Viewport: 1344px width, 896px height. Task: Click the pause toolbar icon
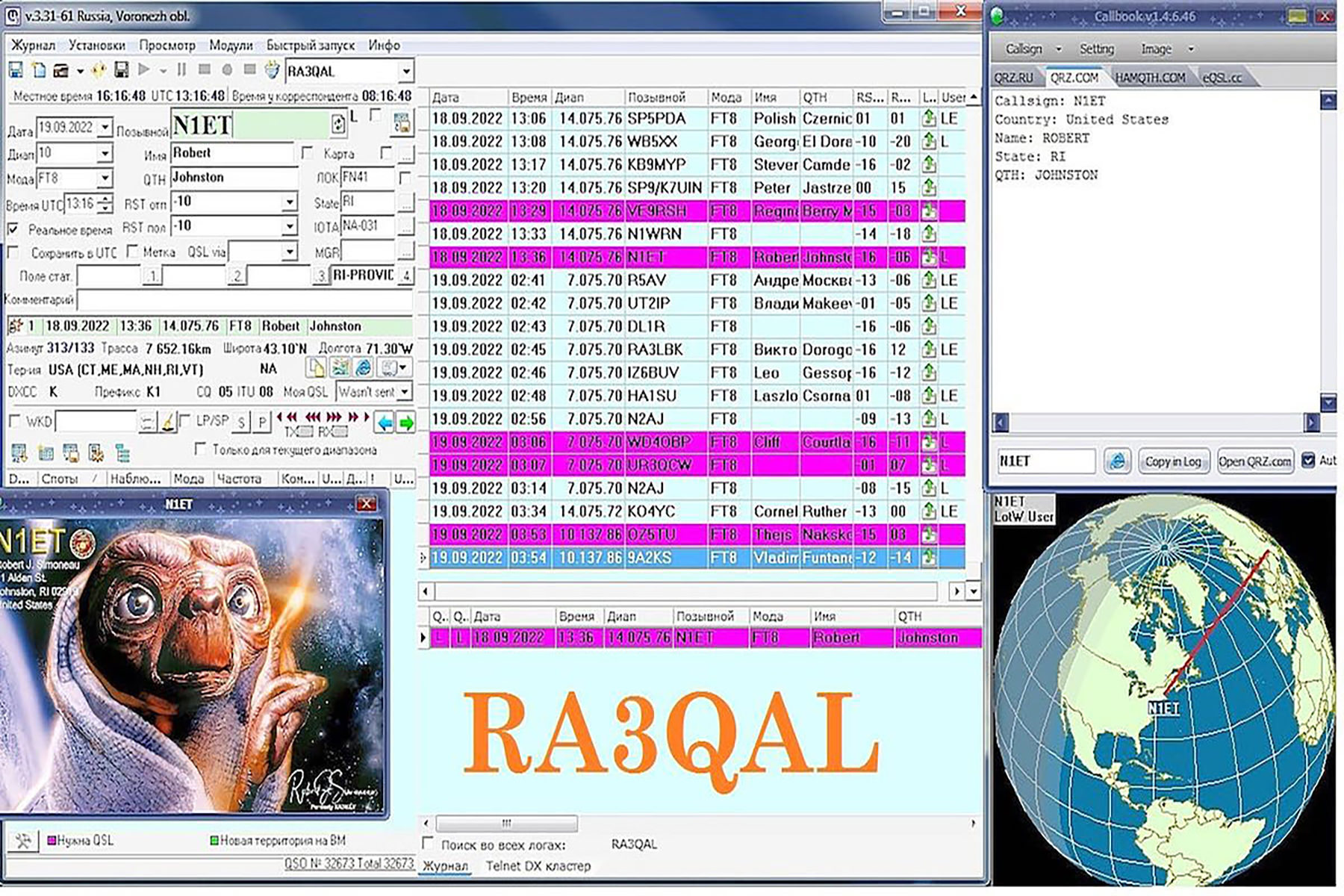(181, 70)
